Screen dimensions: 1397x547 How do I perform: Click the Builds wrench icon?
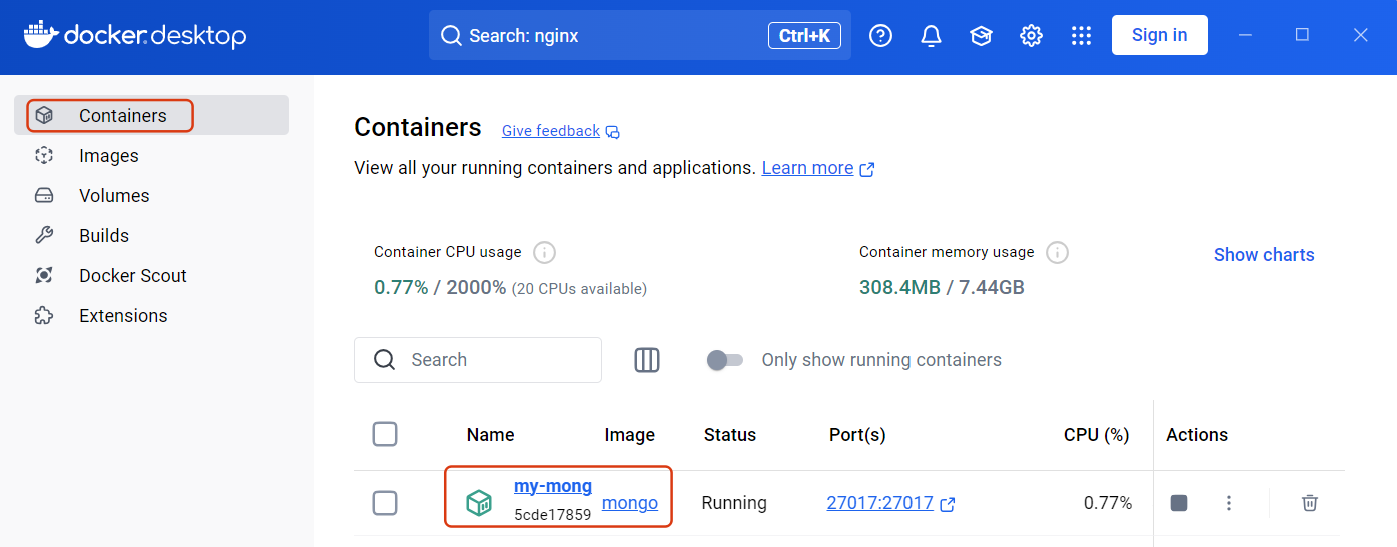[x=44, y=235]
